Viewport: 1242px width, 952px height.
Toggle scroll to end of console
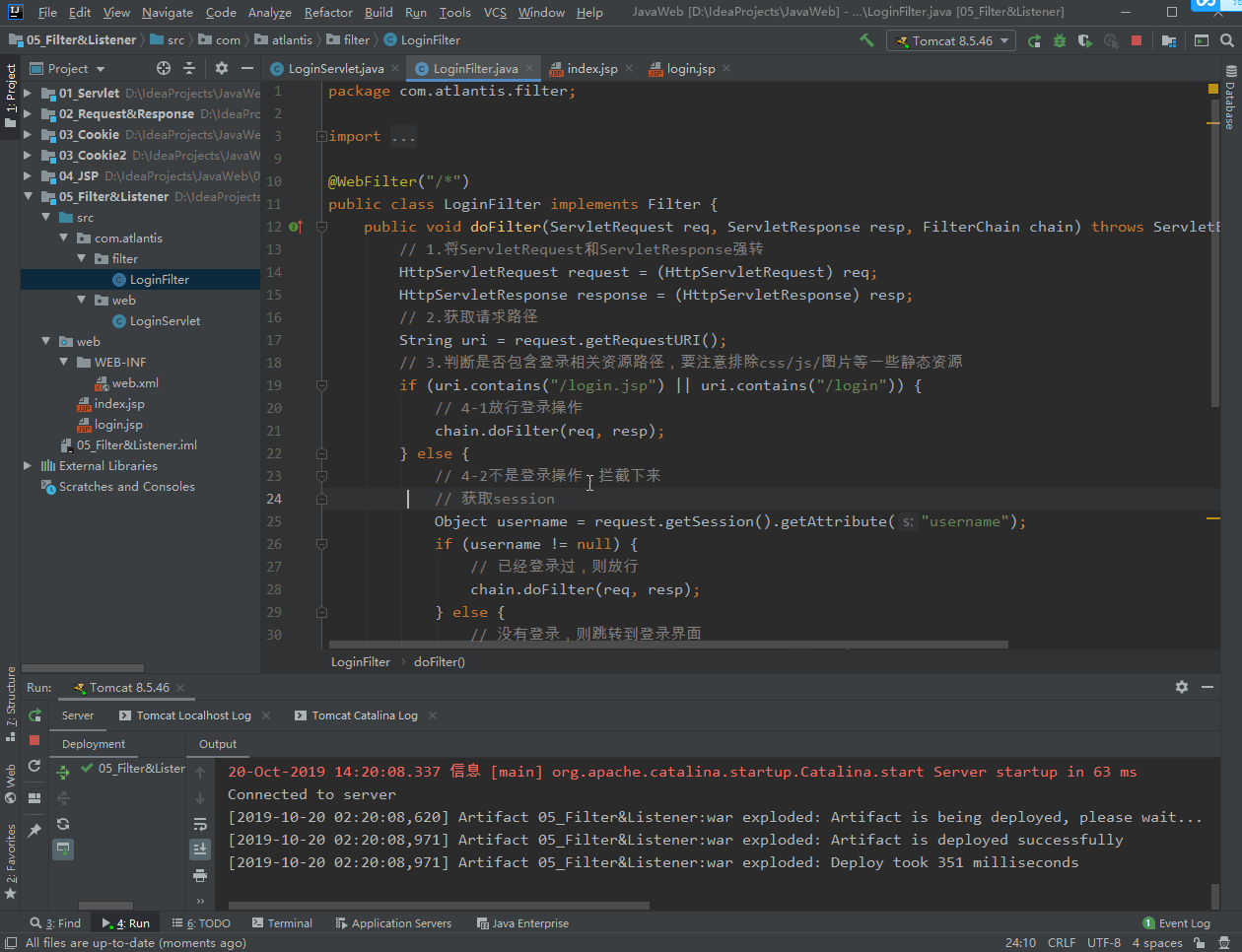point(200,849)
